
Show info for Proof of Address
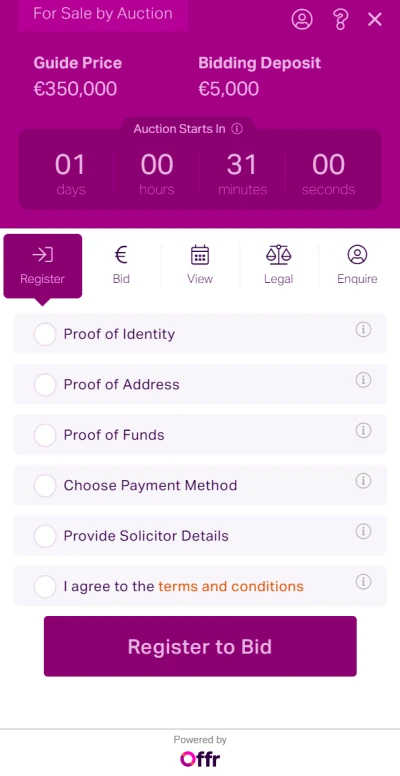[363, 380]
